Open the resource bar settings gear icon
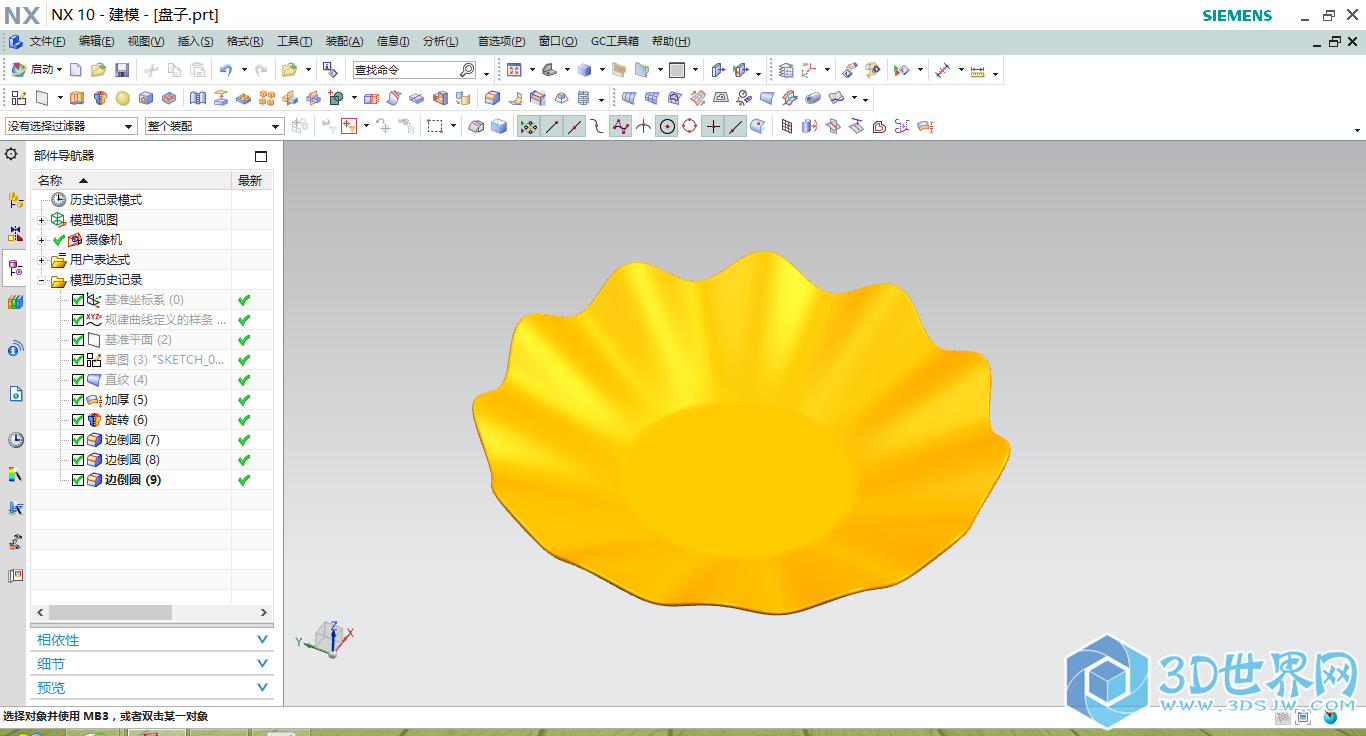1366x736 pixels. click(11, 155)
